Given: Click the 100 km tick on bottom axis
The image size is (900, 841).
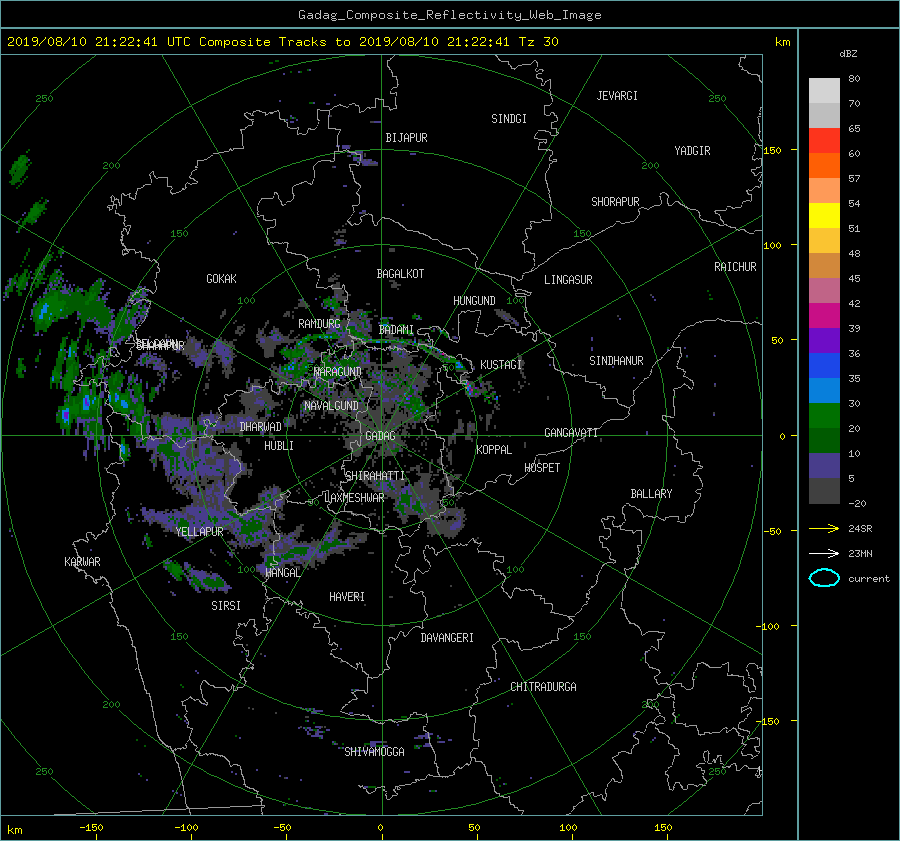Looking at the screenshot, I should click(568, 828).
